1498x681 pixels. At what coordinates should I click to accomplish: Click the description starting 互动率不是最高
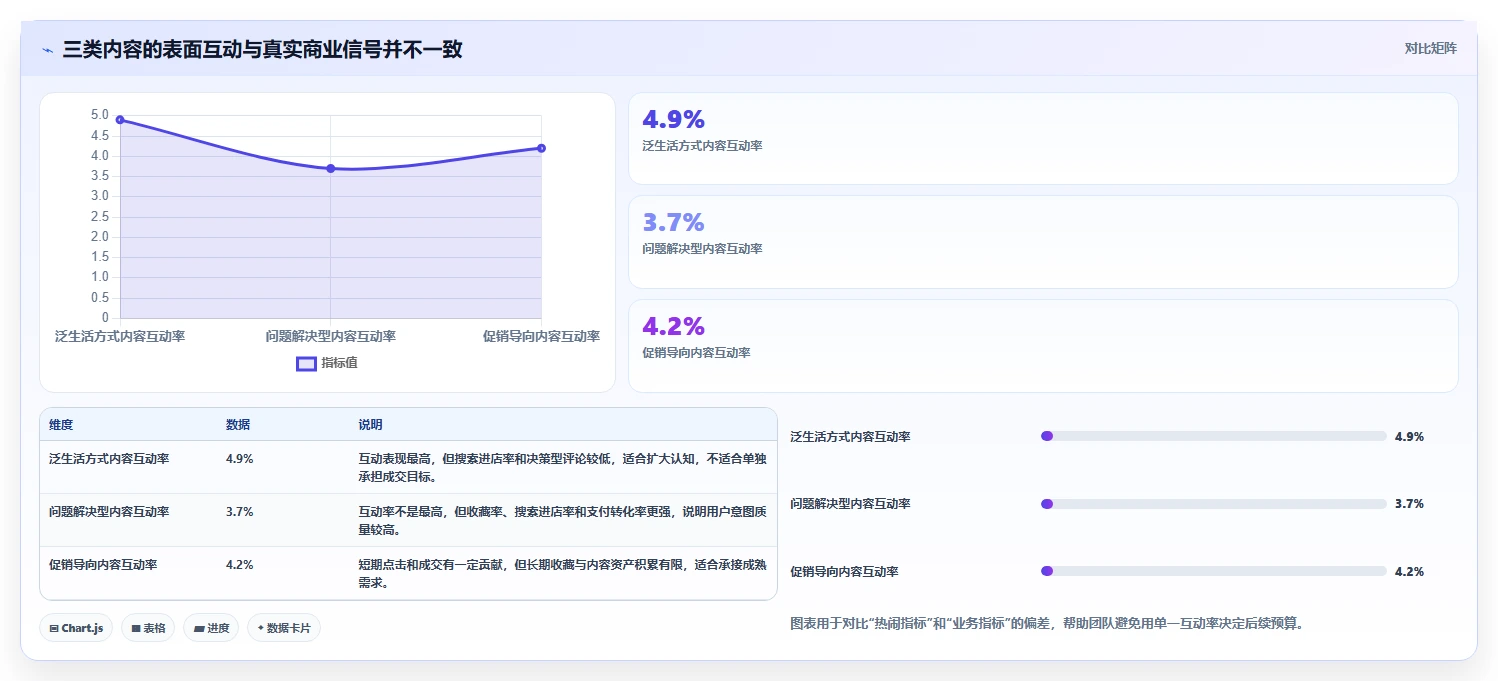tap(562, 521)
